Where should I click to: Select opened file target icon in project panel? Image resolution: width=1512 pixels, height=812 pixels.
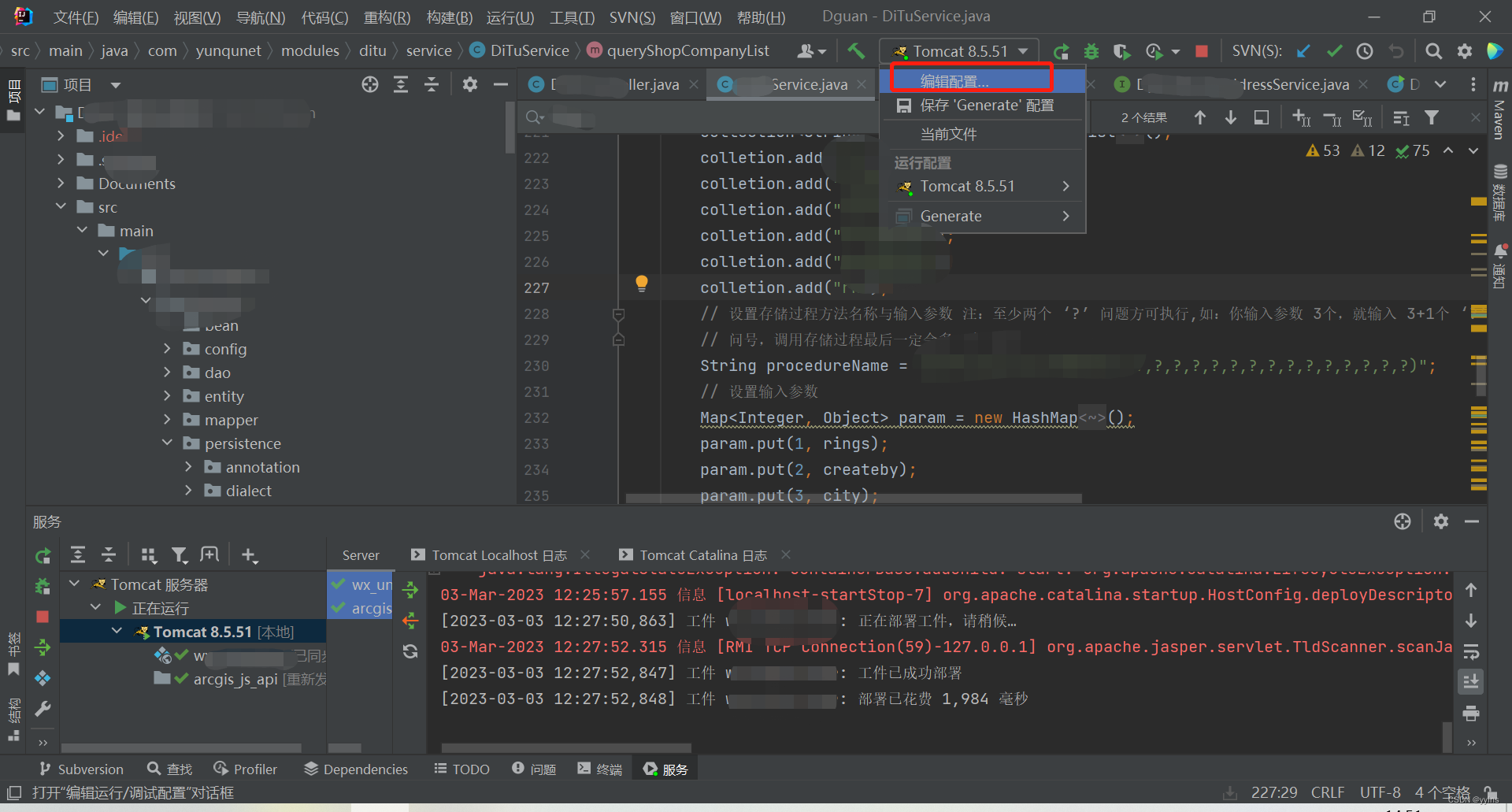pos(370,84)
